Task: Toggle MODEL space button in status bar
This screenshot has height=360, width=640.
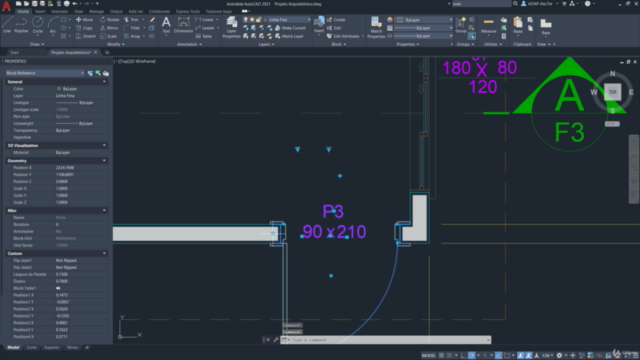Action: coord(429,356)
